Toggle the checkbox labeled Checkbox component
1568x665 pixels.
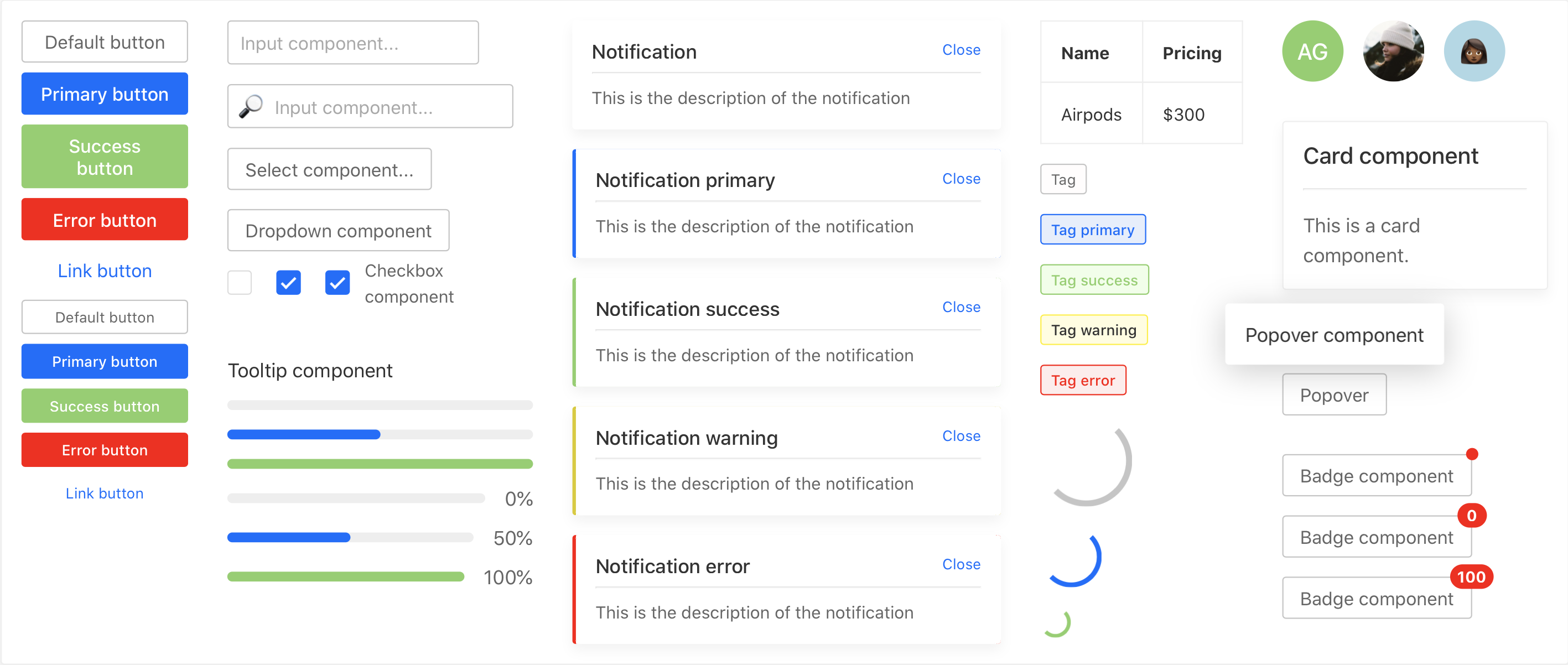337,283
